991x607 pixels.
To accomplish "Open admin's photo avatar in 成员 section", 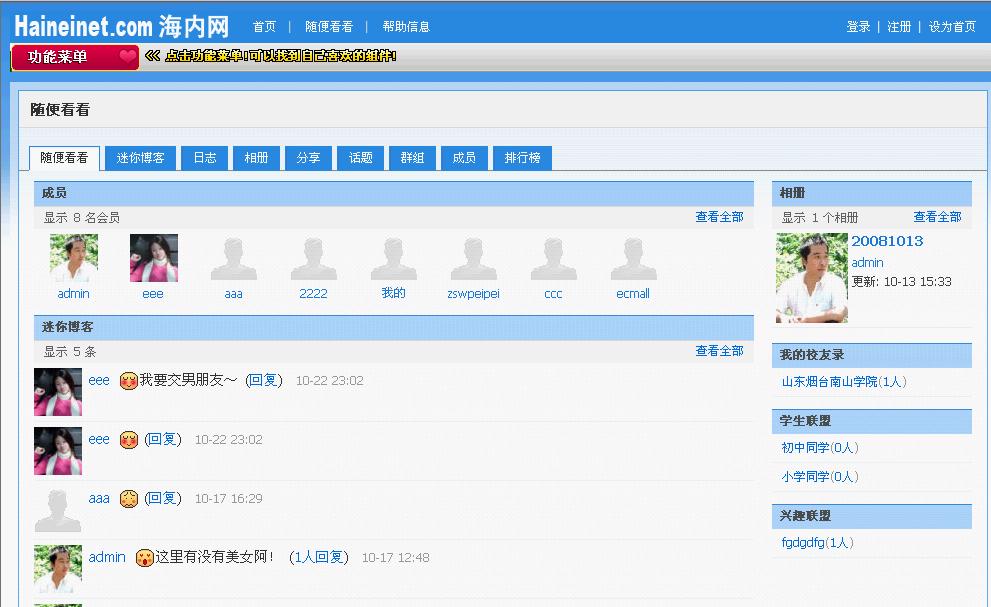I will tap(74, 258).
